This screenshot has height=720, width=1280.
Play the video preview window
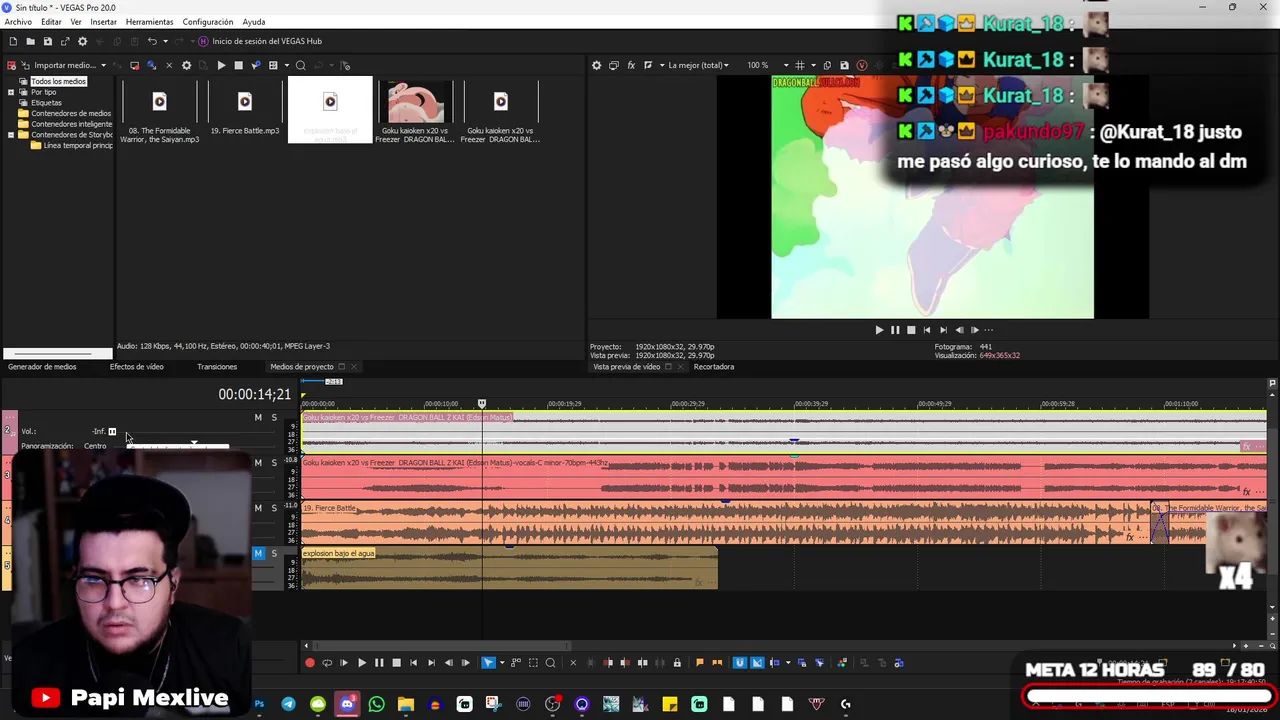879,330
